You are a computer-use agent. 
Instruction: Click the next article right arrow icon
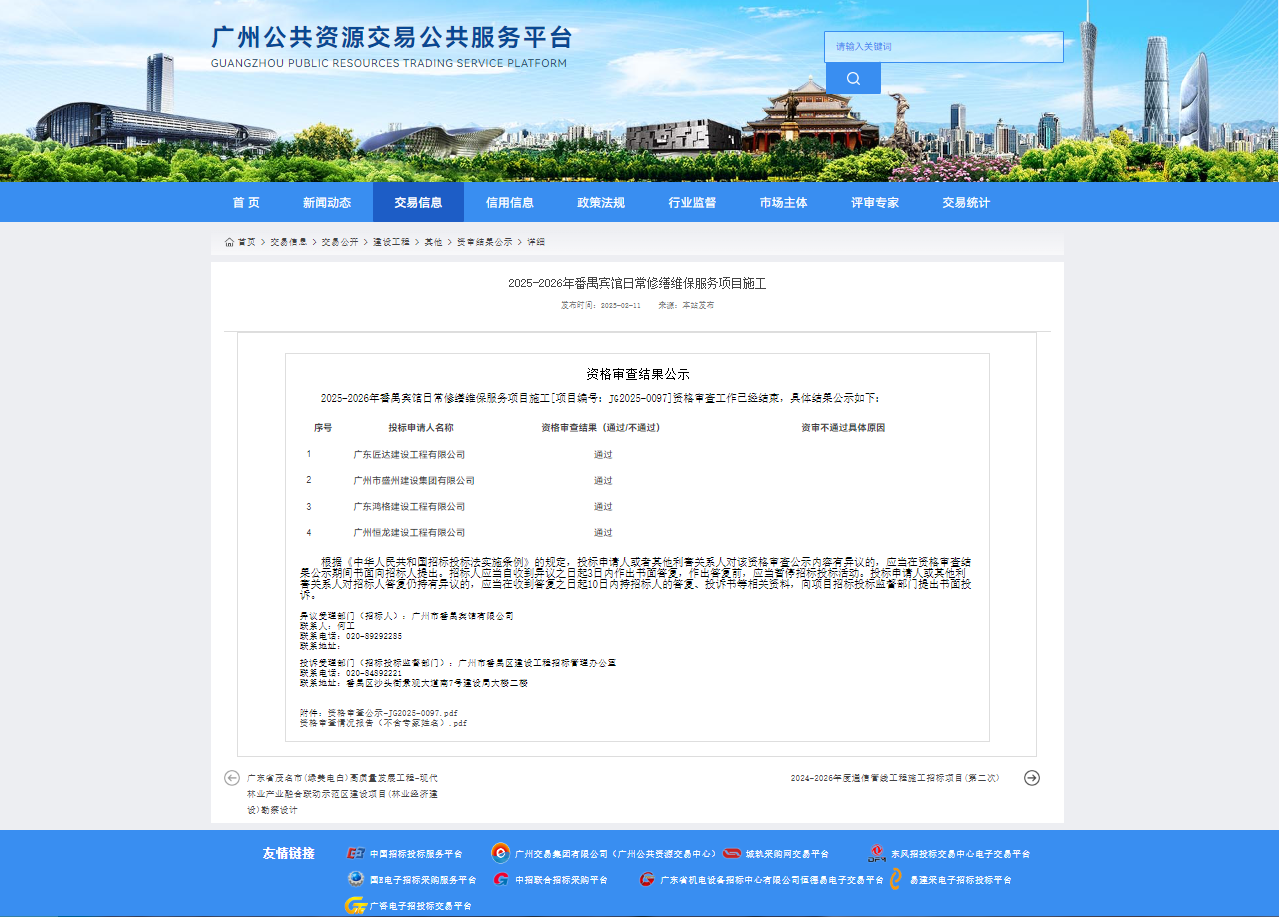[1032, 778]
